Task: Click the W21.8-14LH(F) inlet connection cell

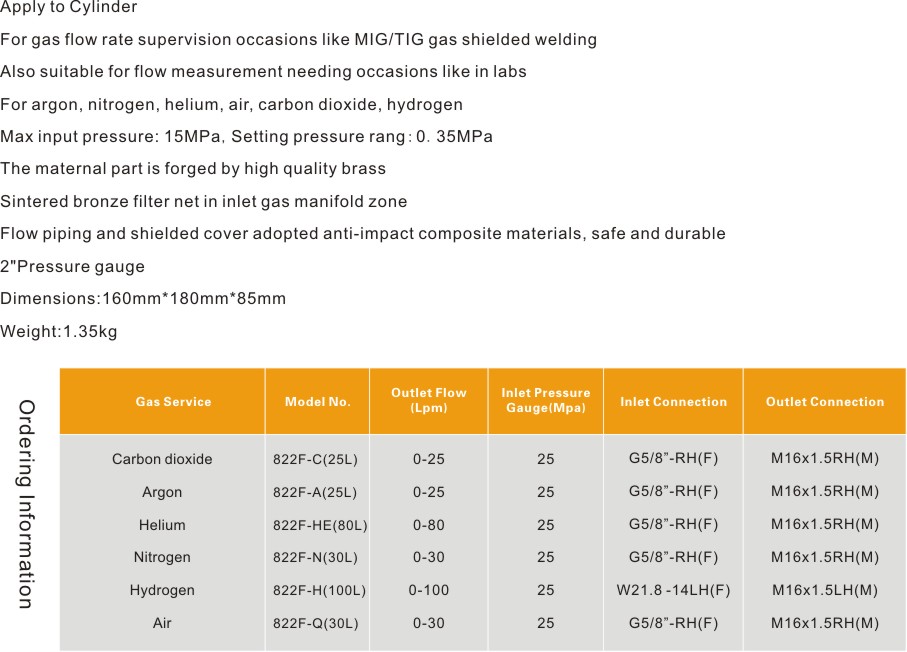Action: 673,590
